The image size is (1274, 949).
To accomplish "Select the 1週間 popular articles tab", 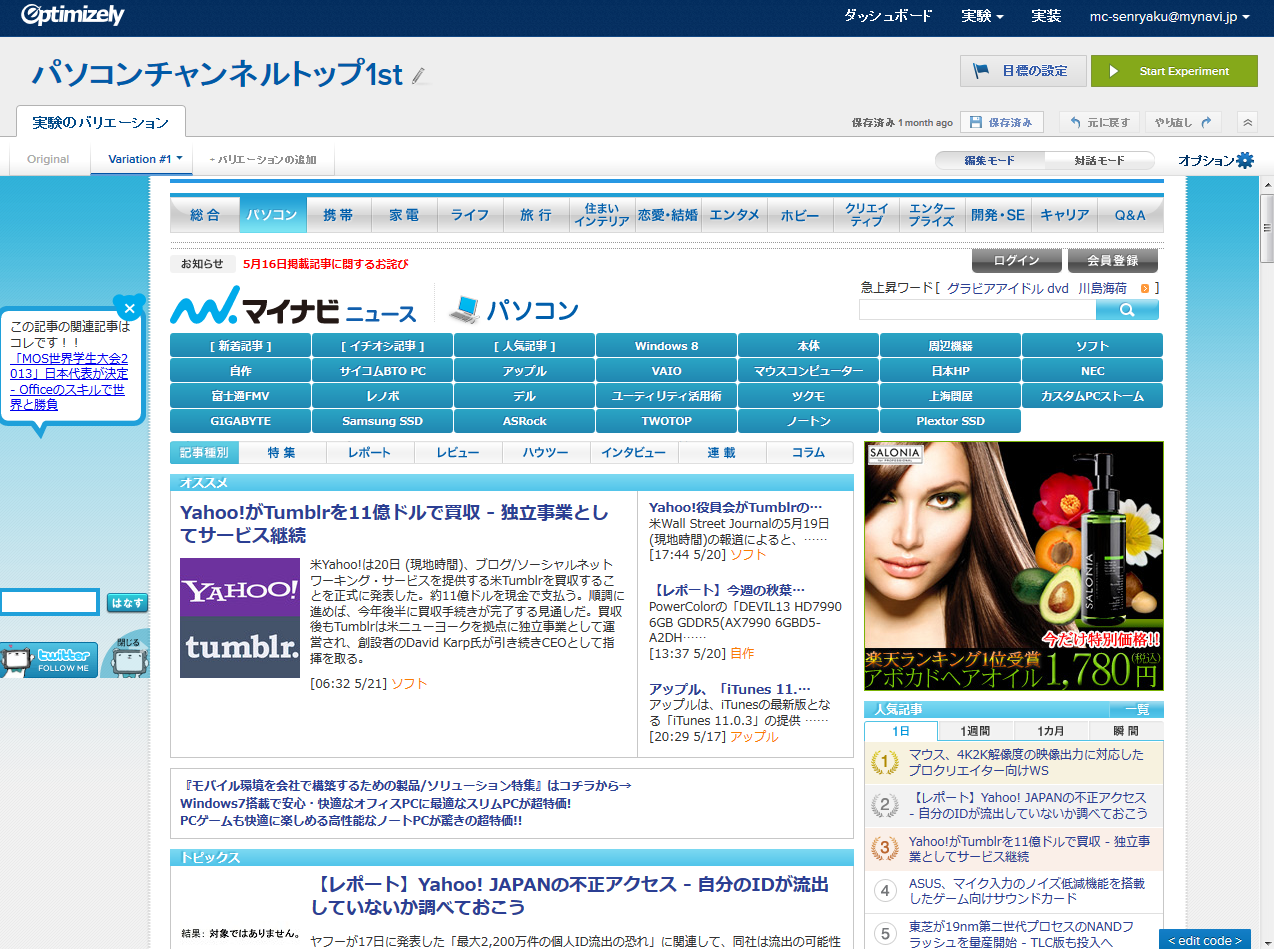I will [x=976, y=731].
